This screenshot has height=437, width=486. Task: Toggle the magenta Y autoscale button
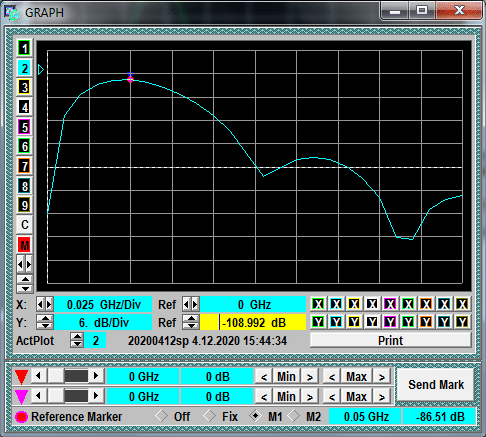tap(390, 322)
